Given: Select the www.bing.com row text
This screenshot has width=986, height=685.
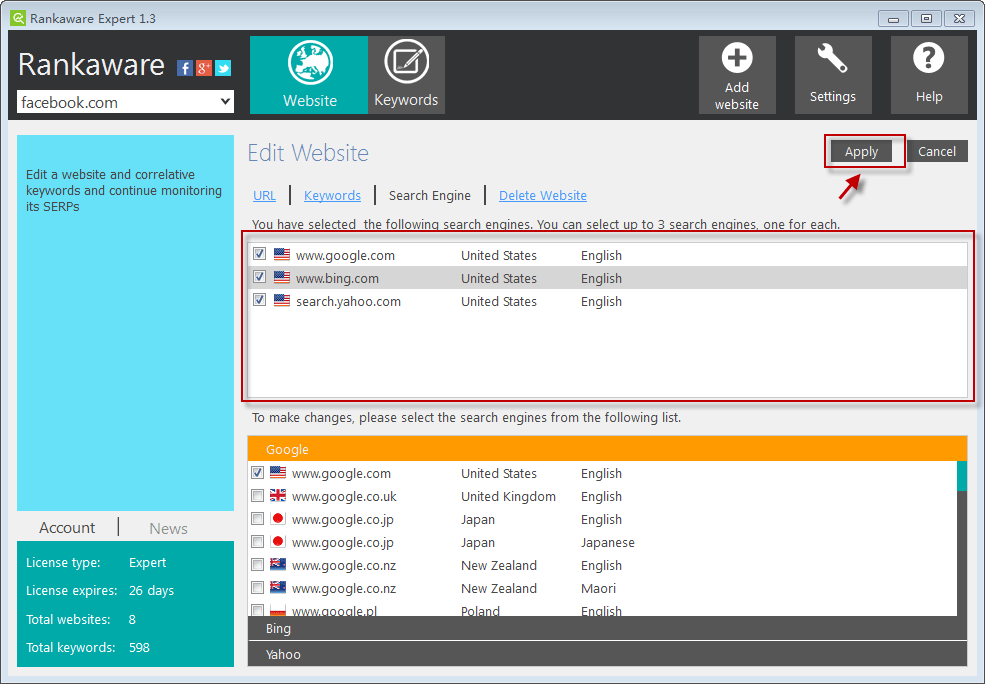Looking at the screenshot, I should pos(337,278).
